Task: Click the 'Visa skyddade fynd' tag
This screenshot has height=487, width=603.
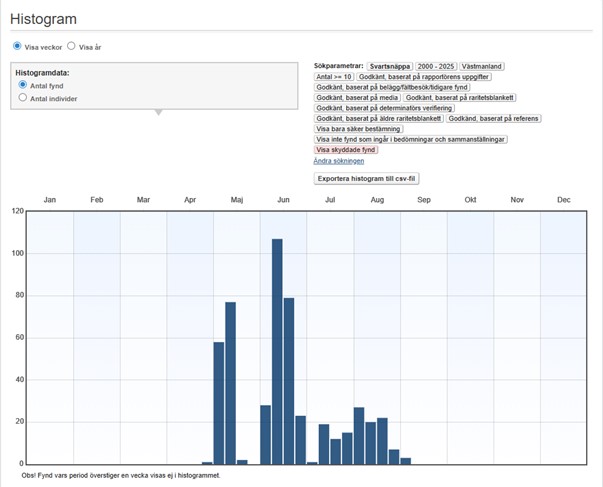Action: 346,149
